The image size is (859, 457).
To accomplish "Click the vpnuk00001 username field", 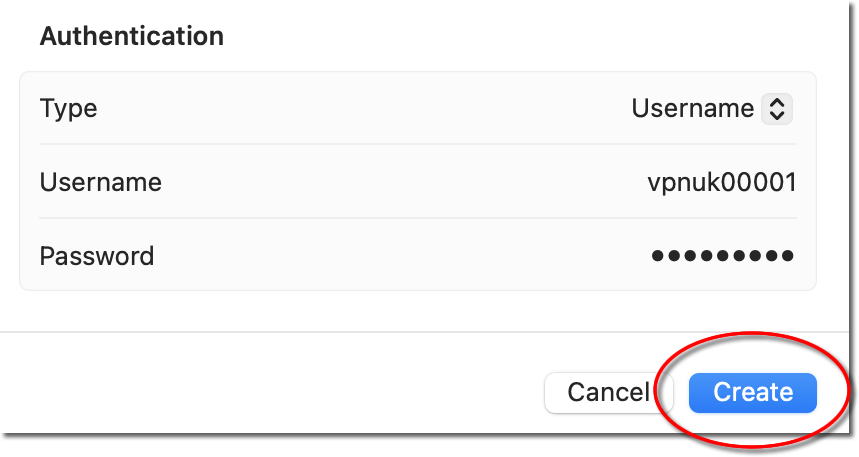I will click(x=721, y=182).
